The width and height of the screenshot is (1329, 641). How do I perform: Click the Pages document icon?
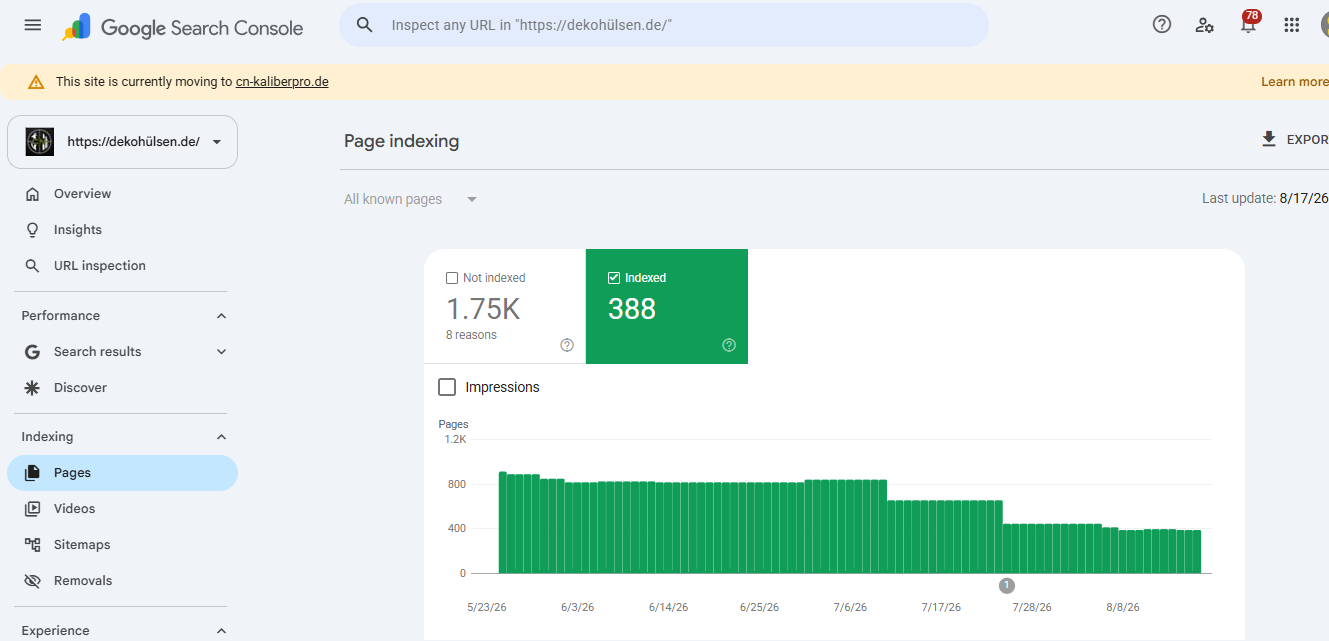click(33, 473)
